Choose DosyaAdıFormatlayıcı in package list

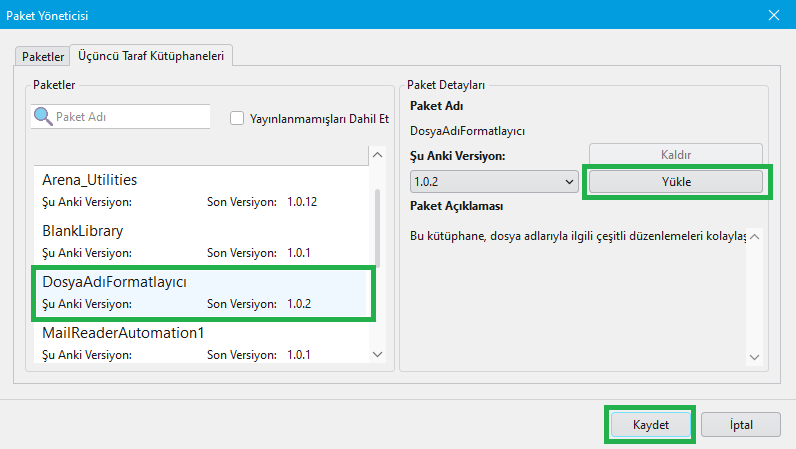tap(200, 292)
